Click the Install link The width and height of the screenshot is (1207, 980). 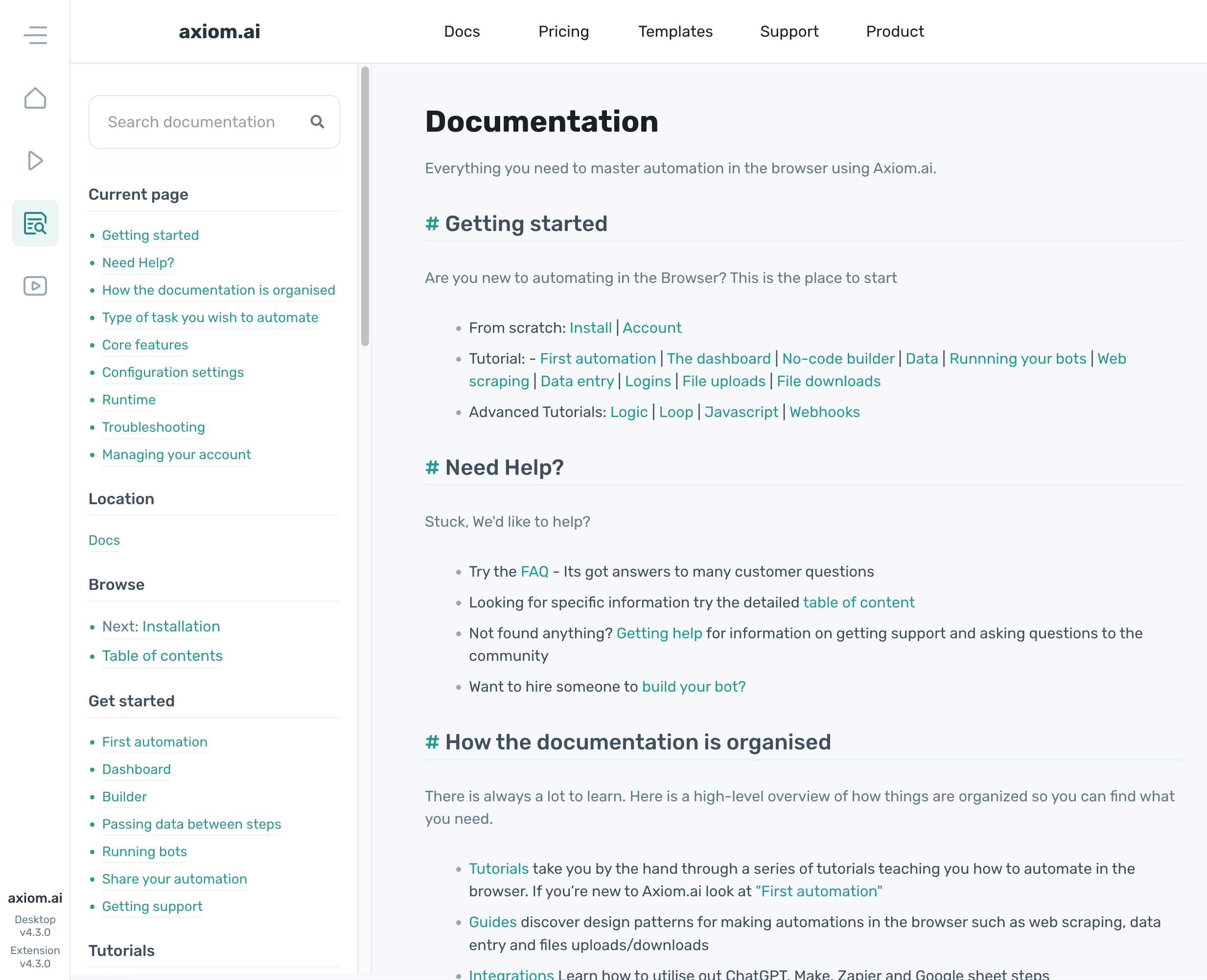click(590, 328)
